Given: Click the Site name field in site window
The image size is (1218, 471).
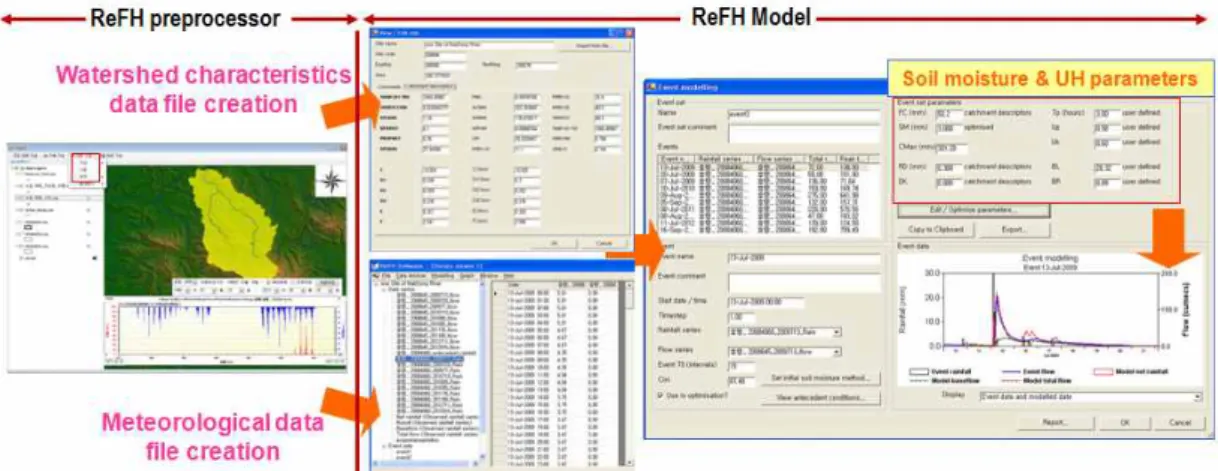Looking at the screenshot, I should (x=488, y=44).
